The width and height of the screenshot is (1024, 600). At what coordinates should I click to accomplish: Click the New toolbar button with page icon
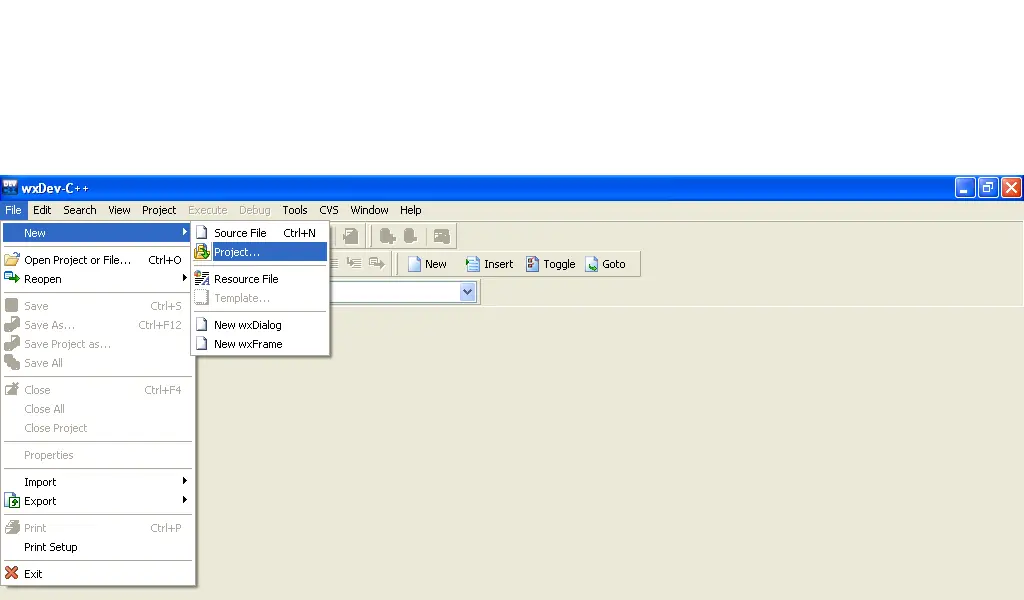427,264
